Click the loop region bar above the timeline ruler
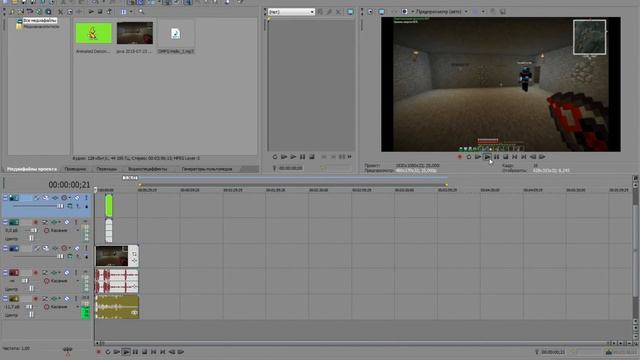Screen dimensions: 640x360 (293, 185)
